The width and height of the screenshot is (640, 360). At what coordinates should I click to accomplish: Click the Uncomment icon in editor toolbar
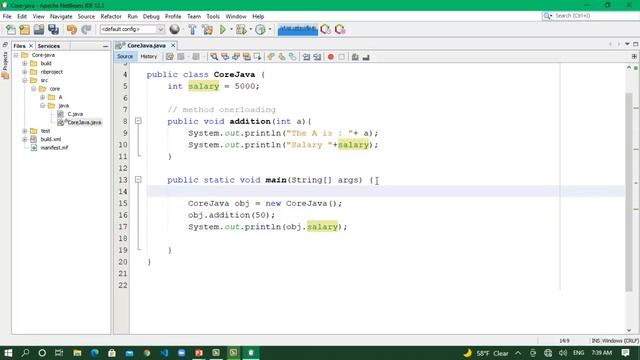[366, 57]
